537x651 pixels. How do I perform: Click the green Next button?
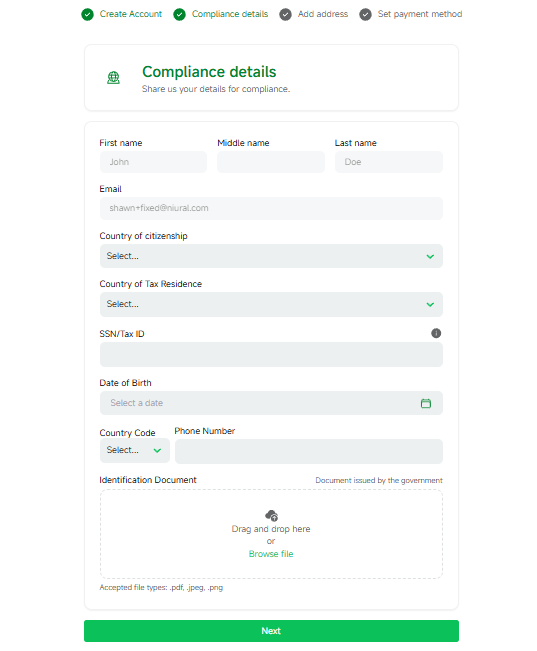point(271,631)
